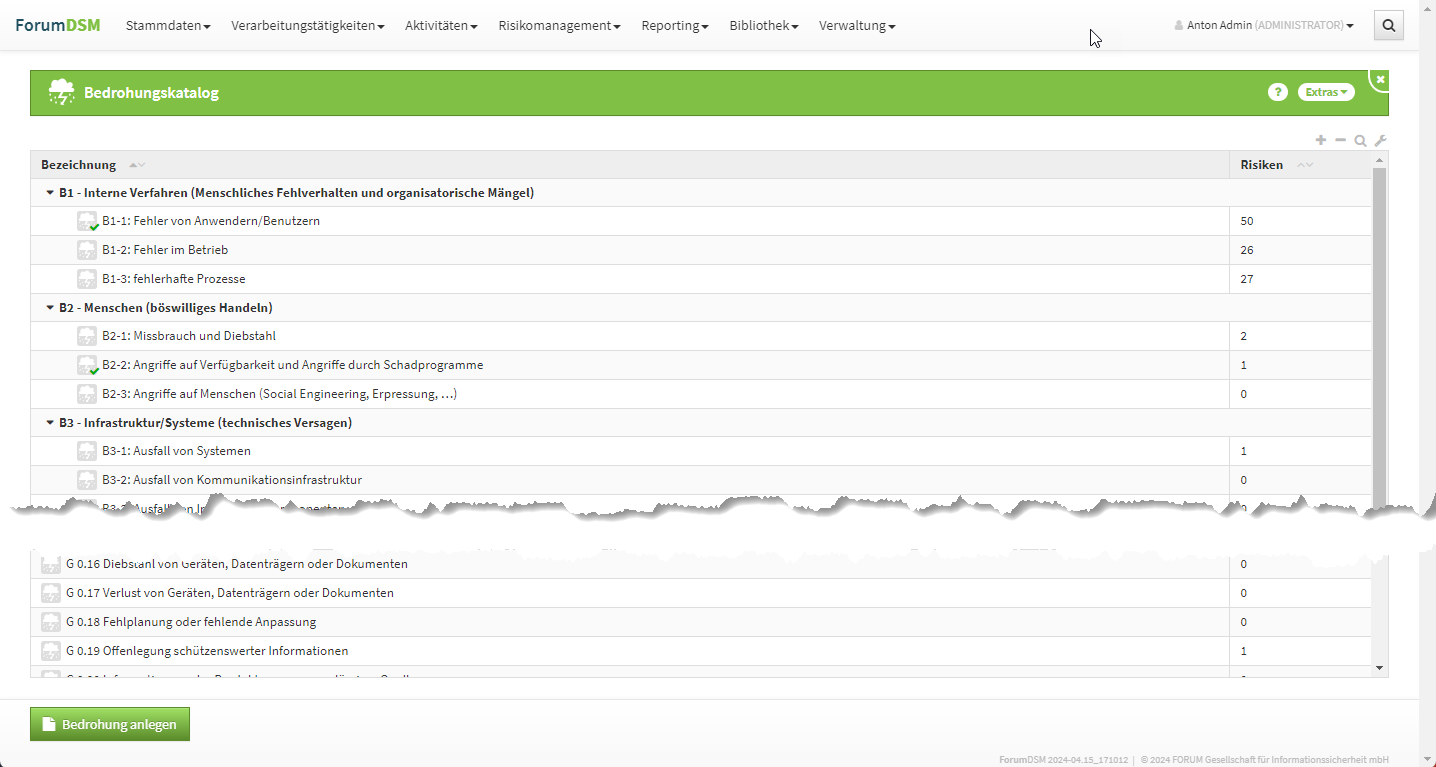The image size is (1436, 767).
Task: Click threat icon of B2-3 Angriffe auf Menschen
Action: [87, 394]
